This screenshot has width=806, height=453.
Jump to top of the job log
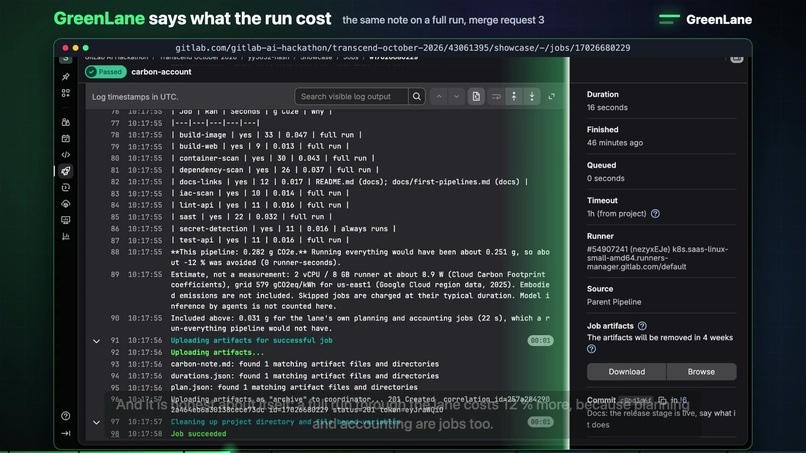click(514, 97)
